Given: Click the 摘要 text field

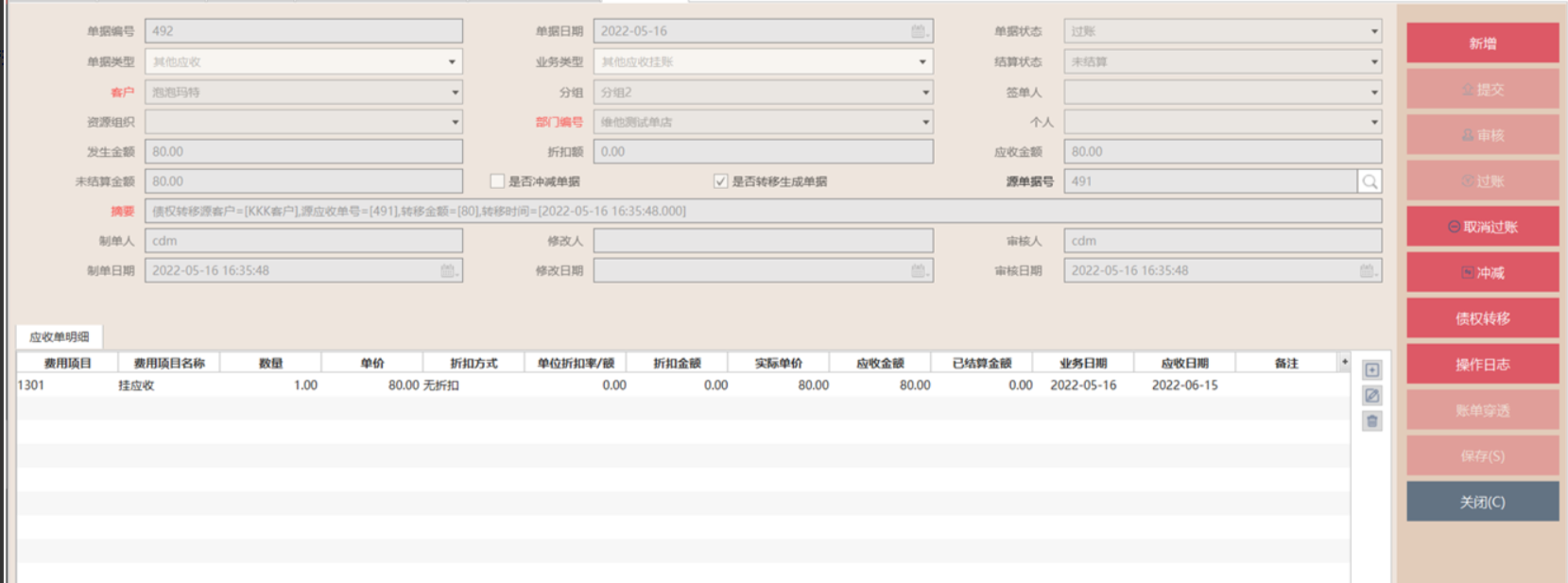Looking at the screenshot, I should coord(763,212).
